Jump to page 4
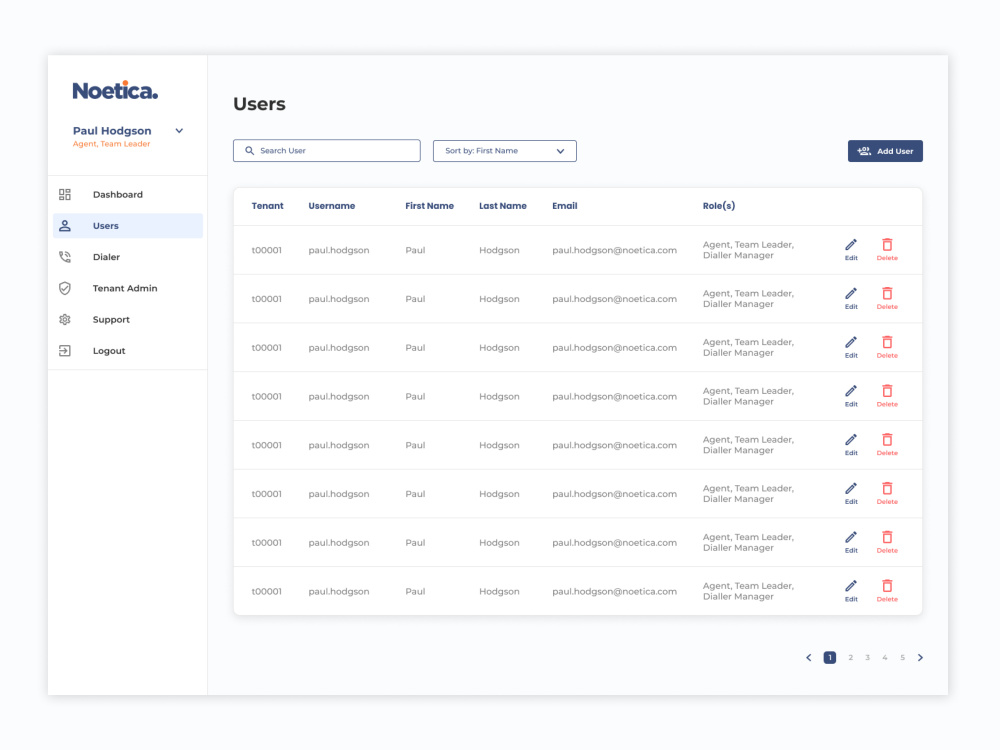Viewport: 1000px width, 750px height. point(885,658)
